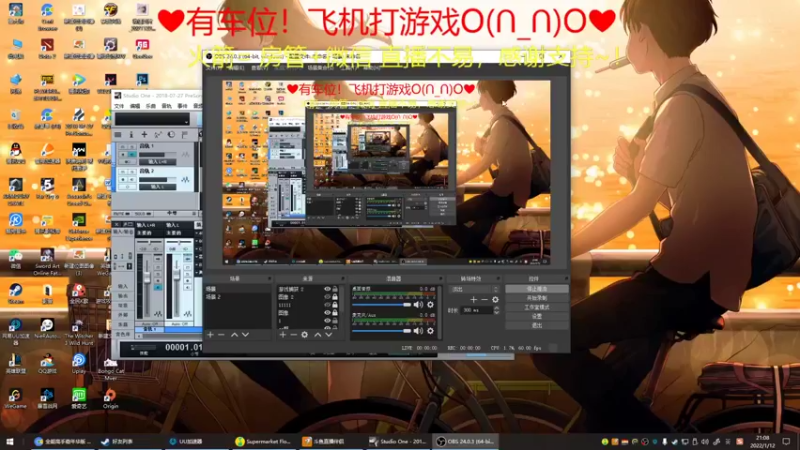The height and width of the screenshot is (450, 800).
Task: Select 场景 2 in OBS scenes list
Action: pos(237,296)
